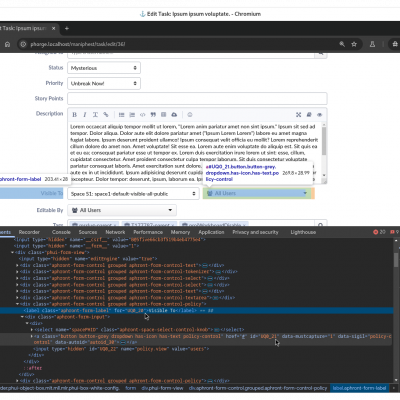Insert a link via Description toolbar
Viewport: 400px width, 400px height.
(x=106, y=115)
